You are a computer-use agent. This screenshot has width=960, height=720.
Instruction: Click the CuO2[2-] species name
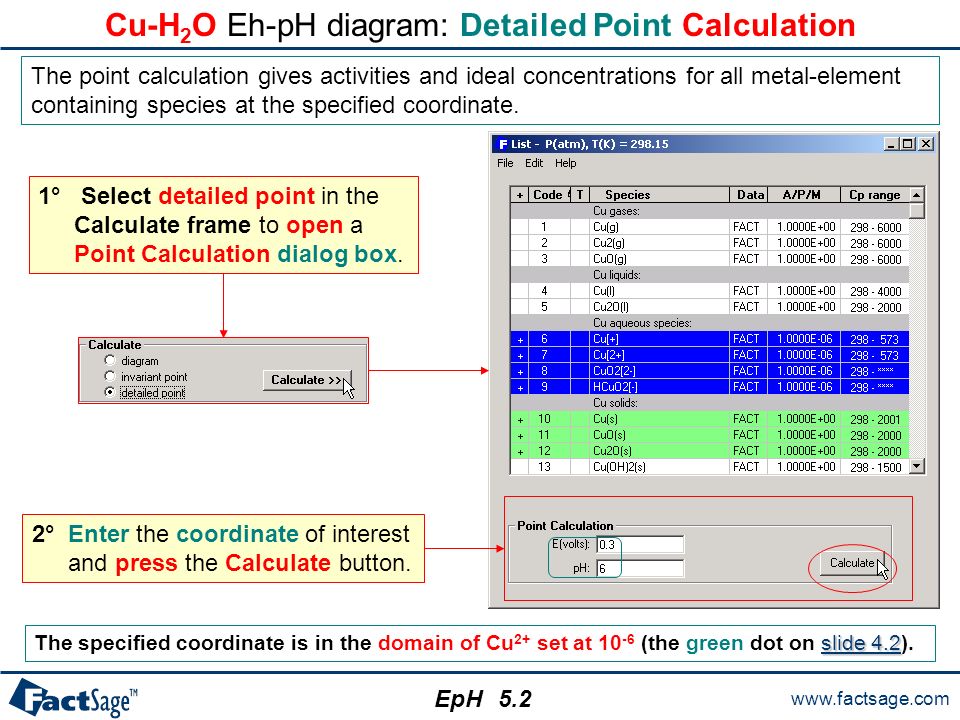tap(614, 371)
